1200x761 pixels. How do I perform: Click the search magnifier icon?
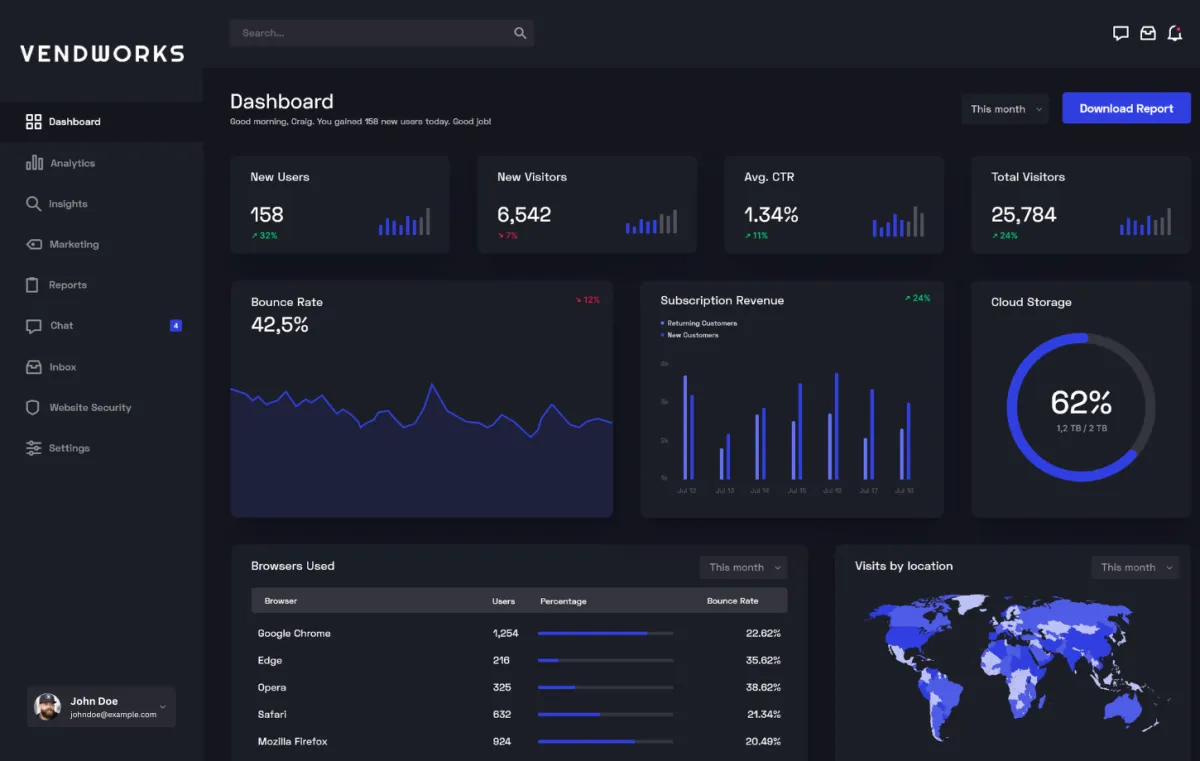pyautogui.click(x=520, y=33)
